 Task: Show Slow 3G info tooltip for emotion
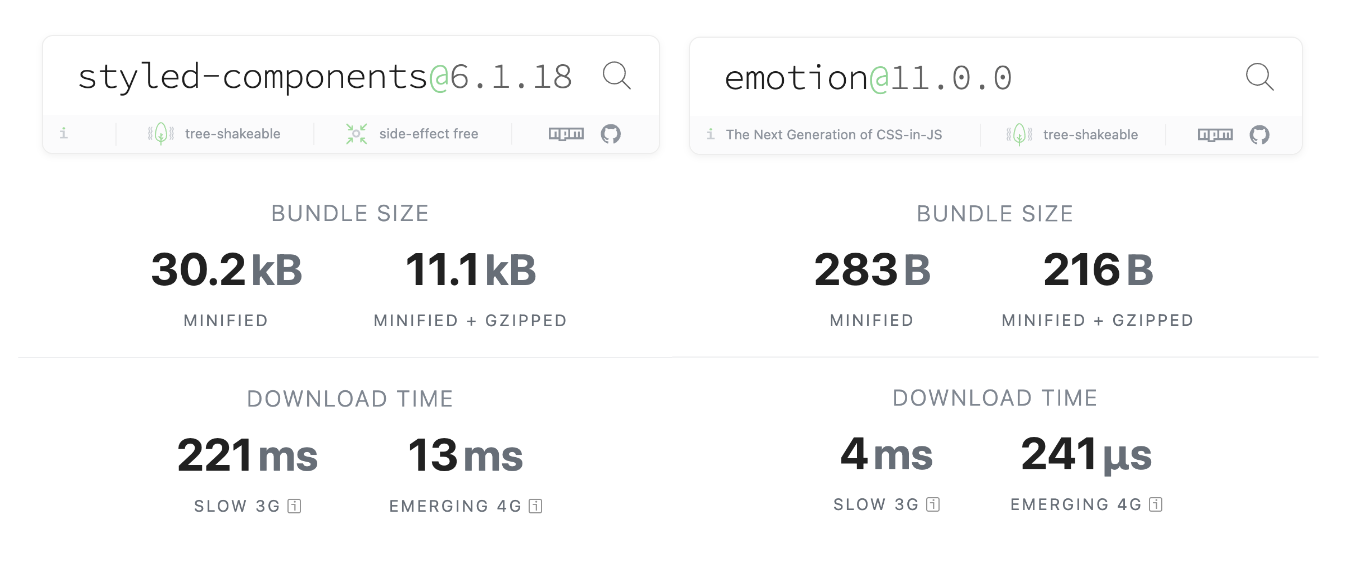(933, 505)
